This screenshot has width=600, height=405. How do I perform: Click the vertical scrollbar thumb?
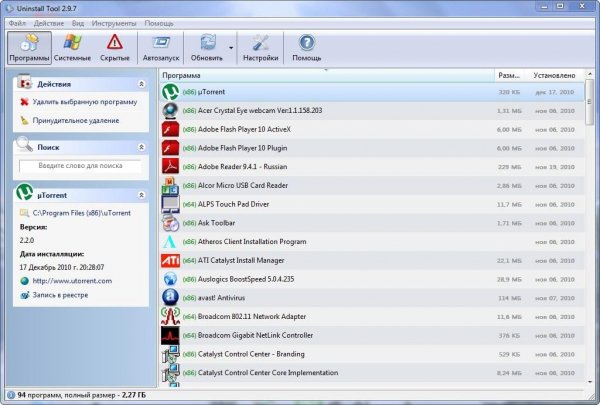pos(590,101)
